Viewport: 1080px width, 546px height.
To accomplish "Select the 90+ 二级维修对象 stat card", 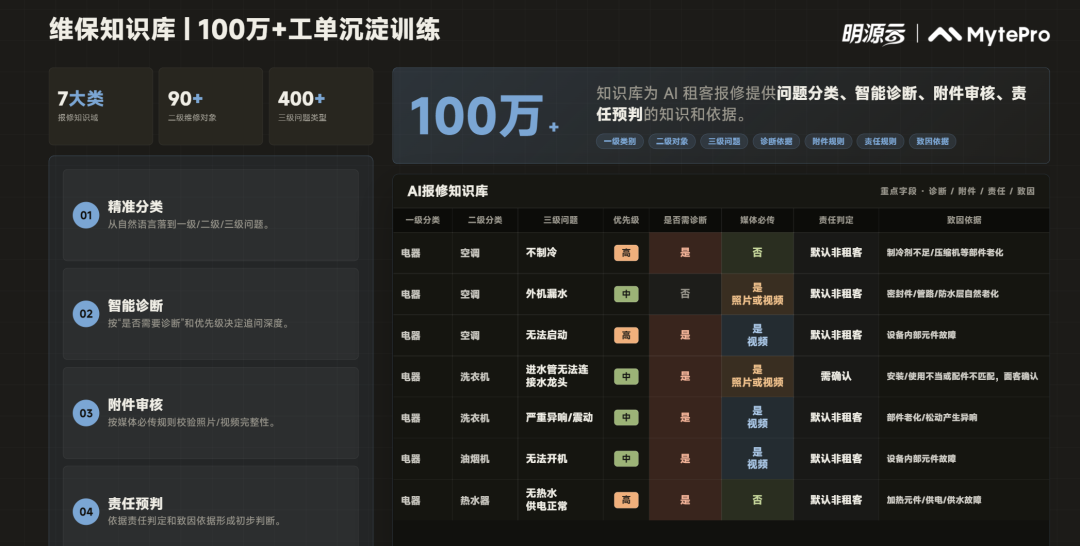I will click(211, 106).
